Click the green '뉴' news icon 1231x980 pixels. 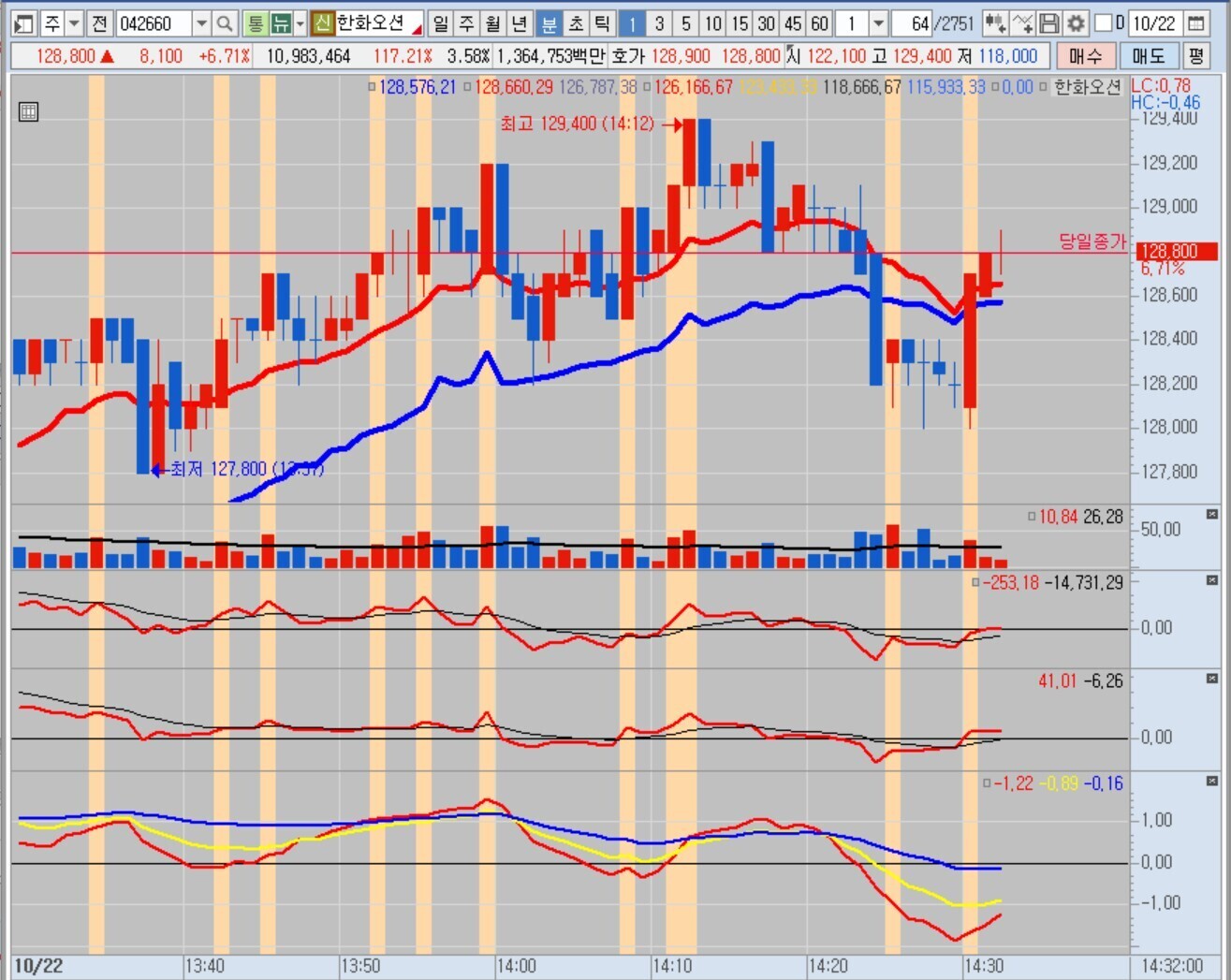pyautogui.click(x=280, y=23)
